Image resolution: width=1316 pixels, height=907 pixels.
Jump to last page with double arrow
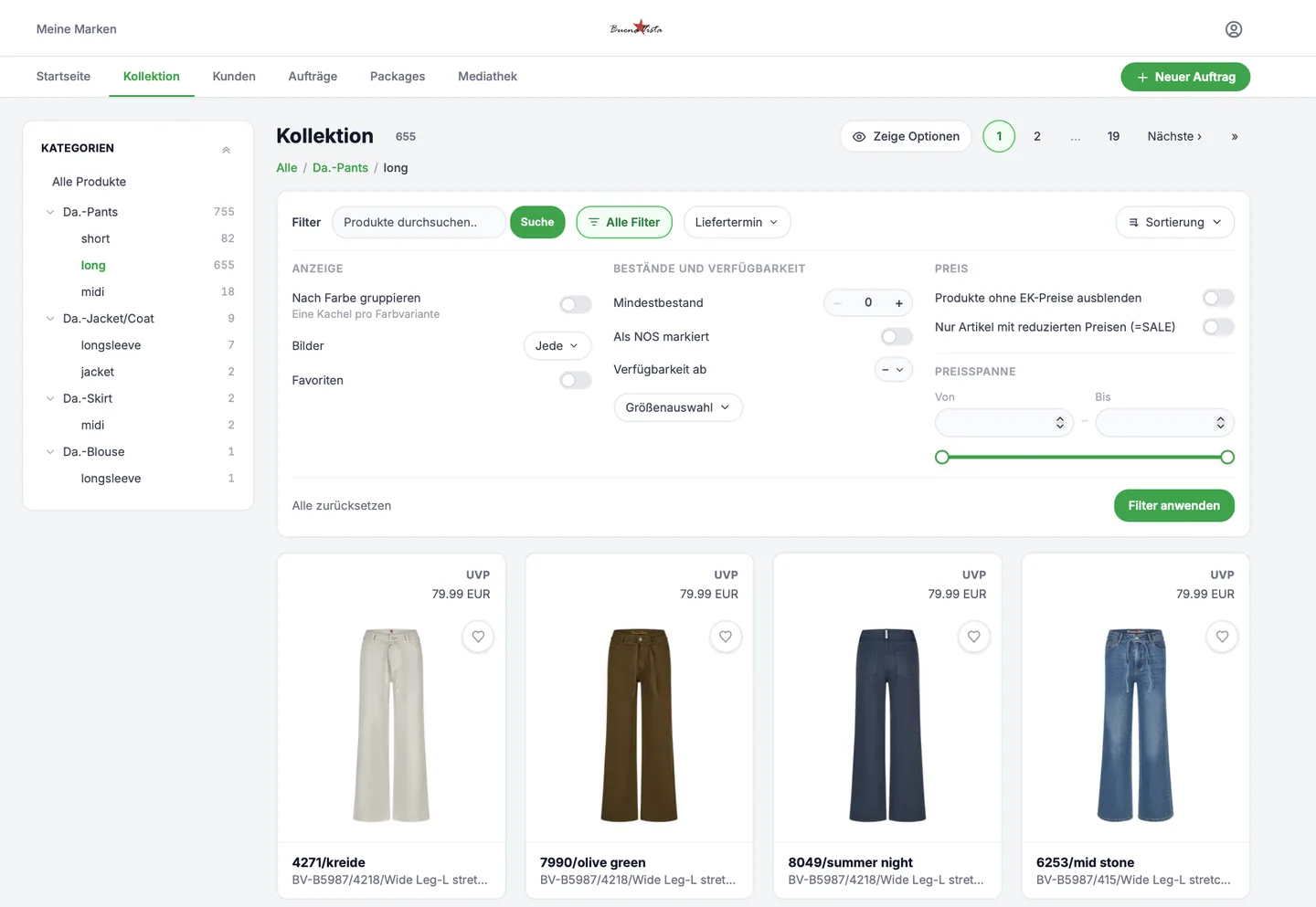click(x=1235, y=136)
